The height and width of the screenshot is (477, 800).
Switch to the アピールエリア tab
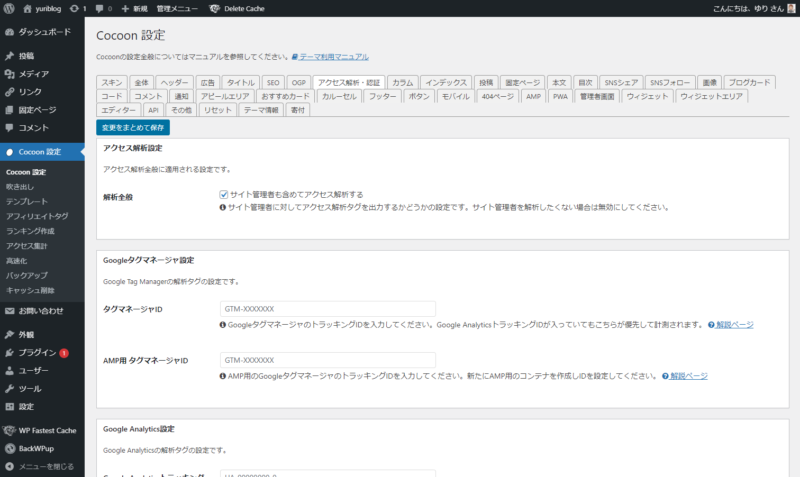point(225,96)
